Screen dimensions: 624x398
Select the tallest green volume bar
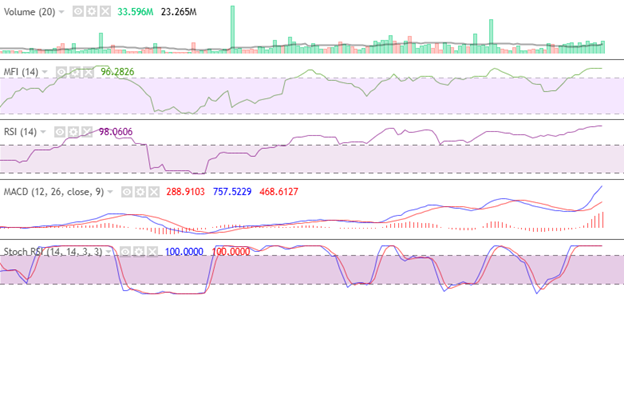coord(232,29)
